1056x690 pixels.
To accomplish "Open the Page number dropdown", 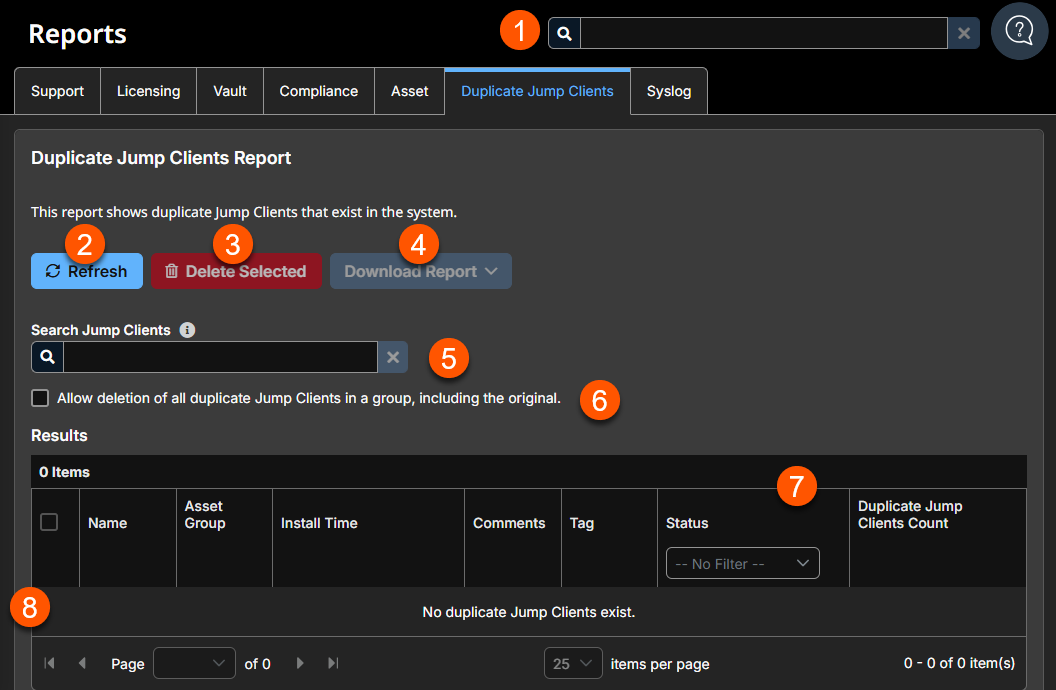I will pyautogui.click(x=195, y=663).
